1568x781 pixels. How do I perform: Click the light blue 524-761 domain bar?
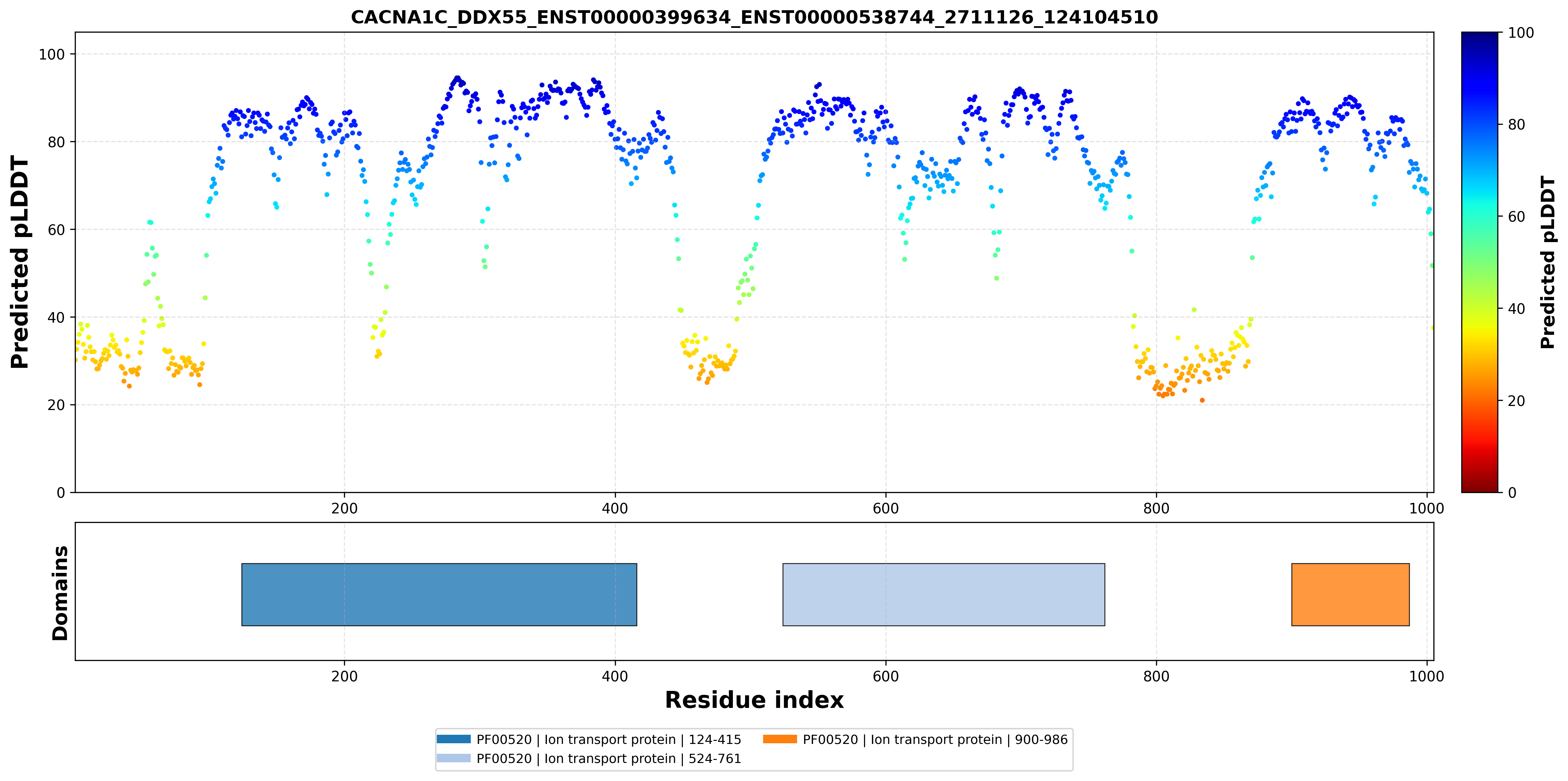coord(944,594)
